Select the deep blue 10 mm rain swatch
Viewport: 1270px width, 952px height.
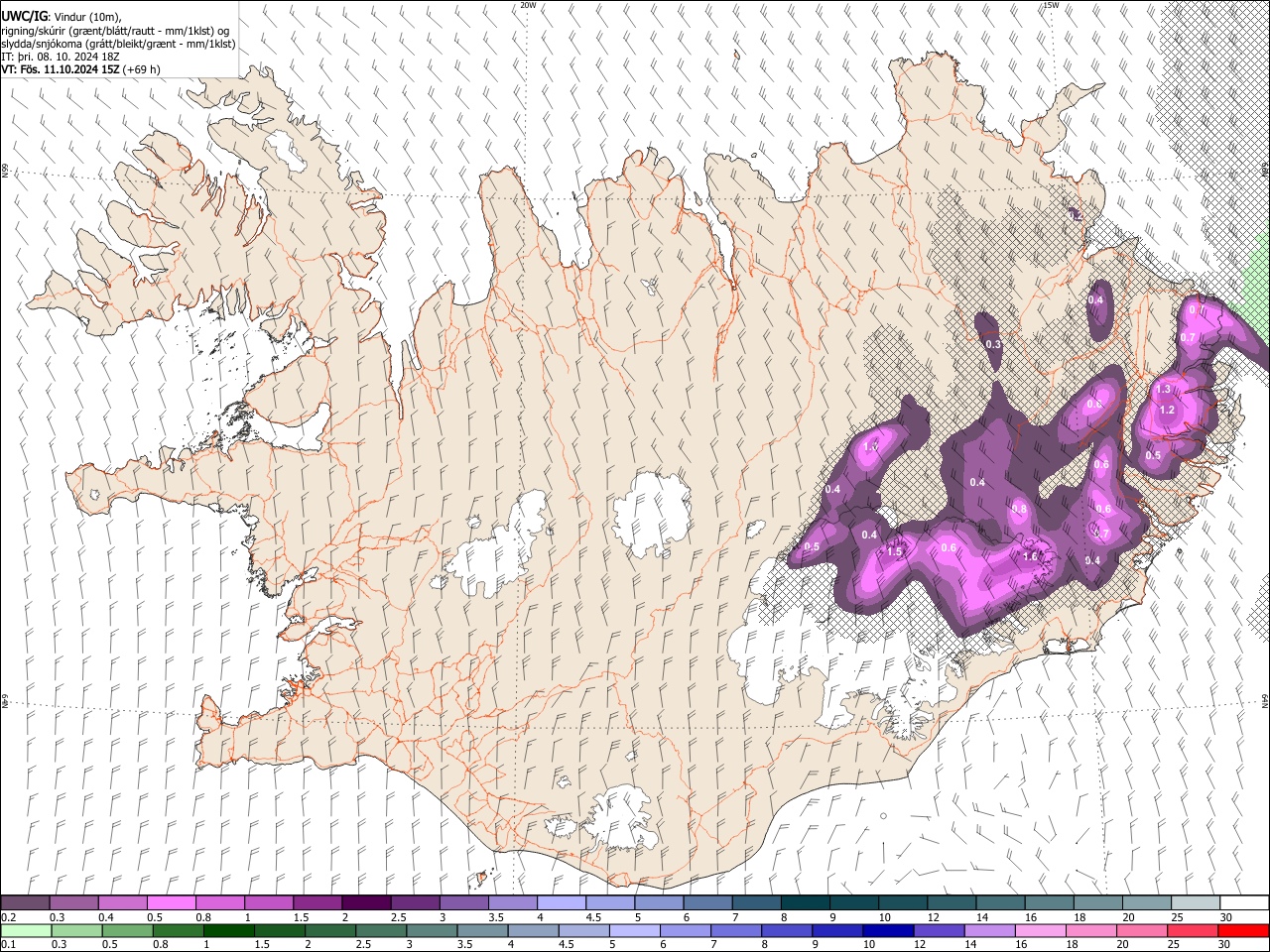point(888,930)
